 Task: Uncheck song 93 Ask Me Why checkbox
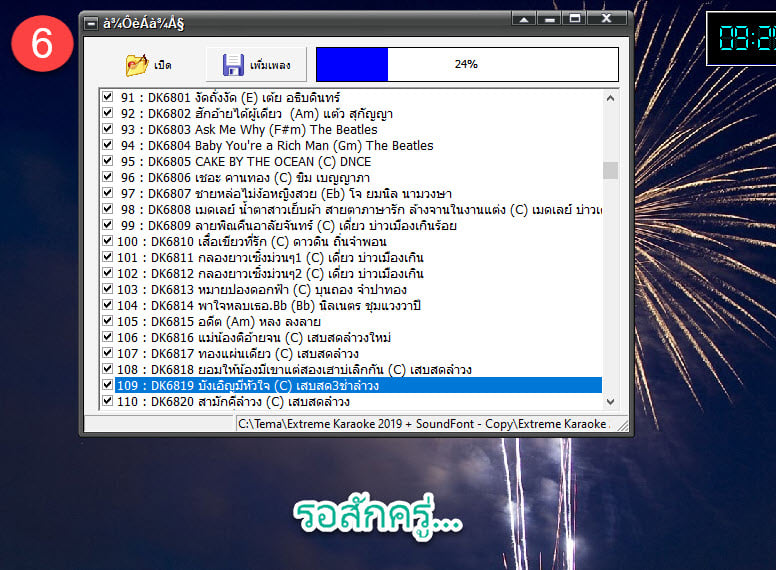[107, 129]
